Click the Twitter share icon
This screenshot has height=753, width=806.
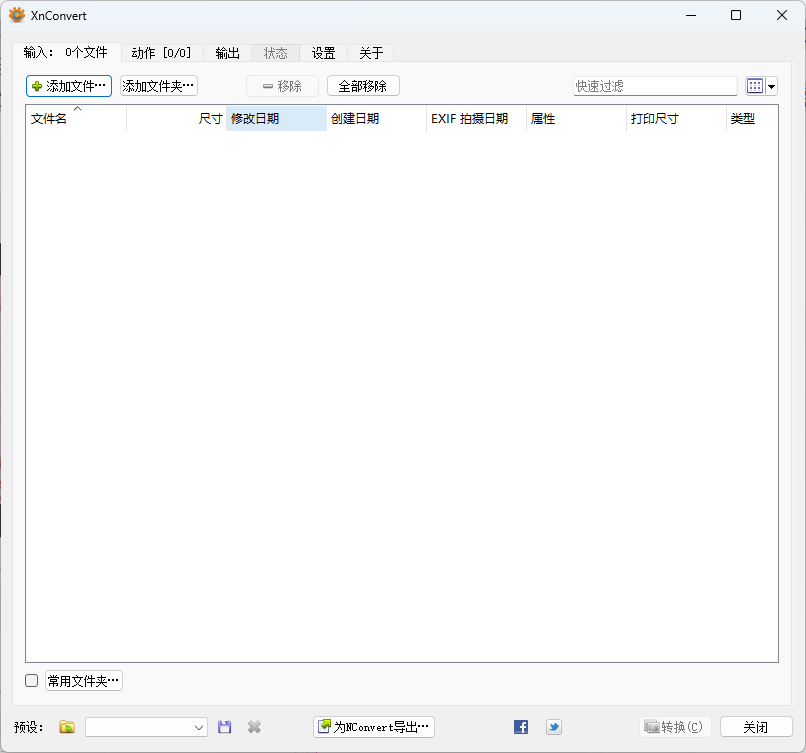pyautogui.click(x=553, y=727)
